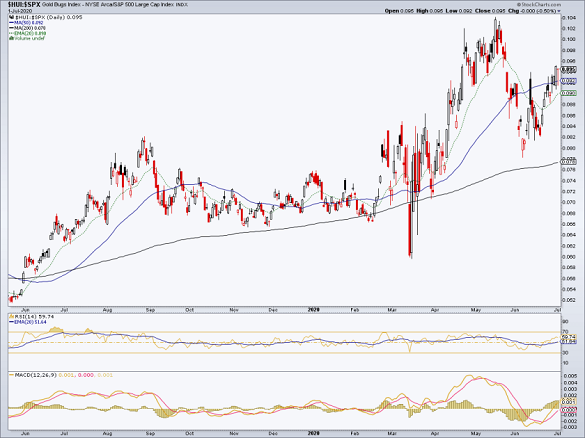Click the candlestick icon beside $HUI:$SPX (Daily)

12,18
